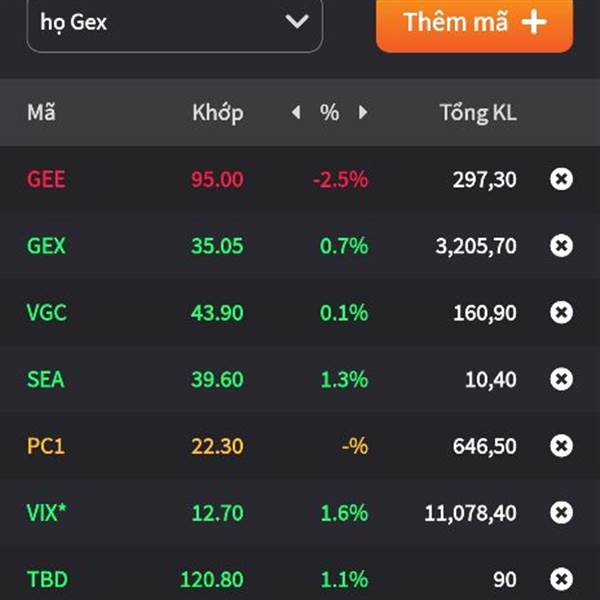
Task: Open the PC1 stock details
Action: [46, 446]
